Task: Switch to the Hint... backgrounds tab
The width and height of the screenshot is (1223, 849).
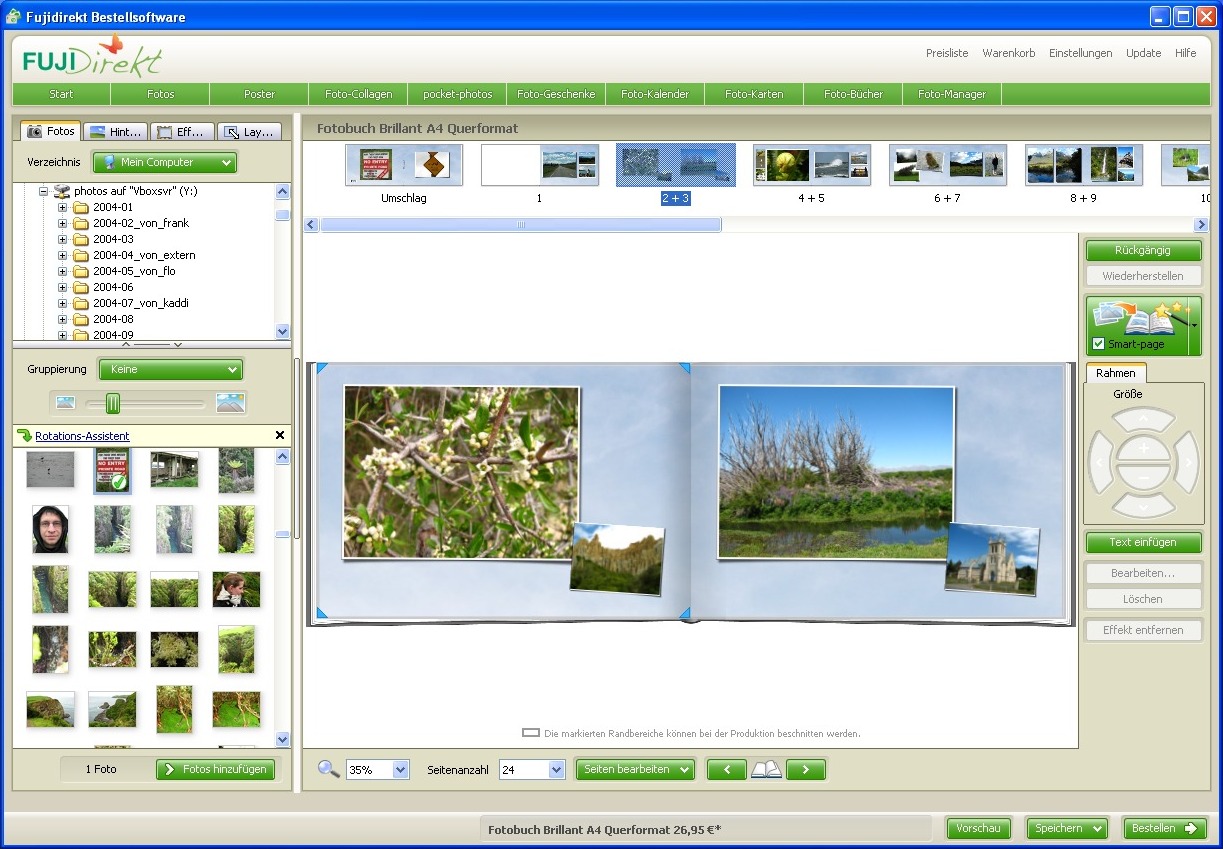Action: click(x=116, y=131)
